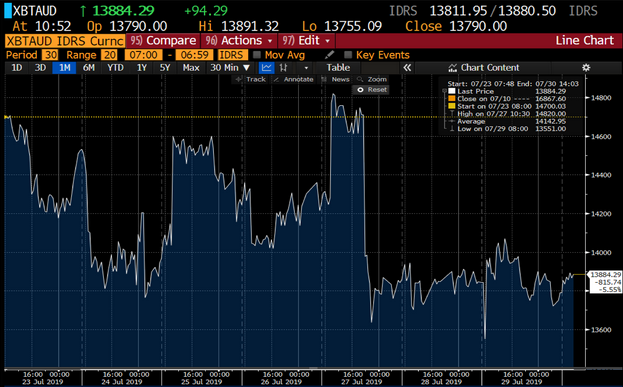Switch to candlestick bar chart icon
The width and height of the screenshot is (623, 387).
click(x=283, y=68)
